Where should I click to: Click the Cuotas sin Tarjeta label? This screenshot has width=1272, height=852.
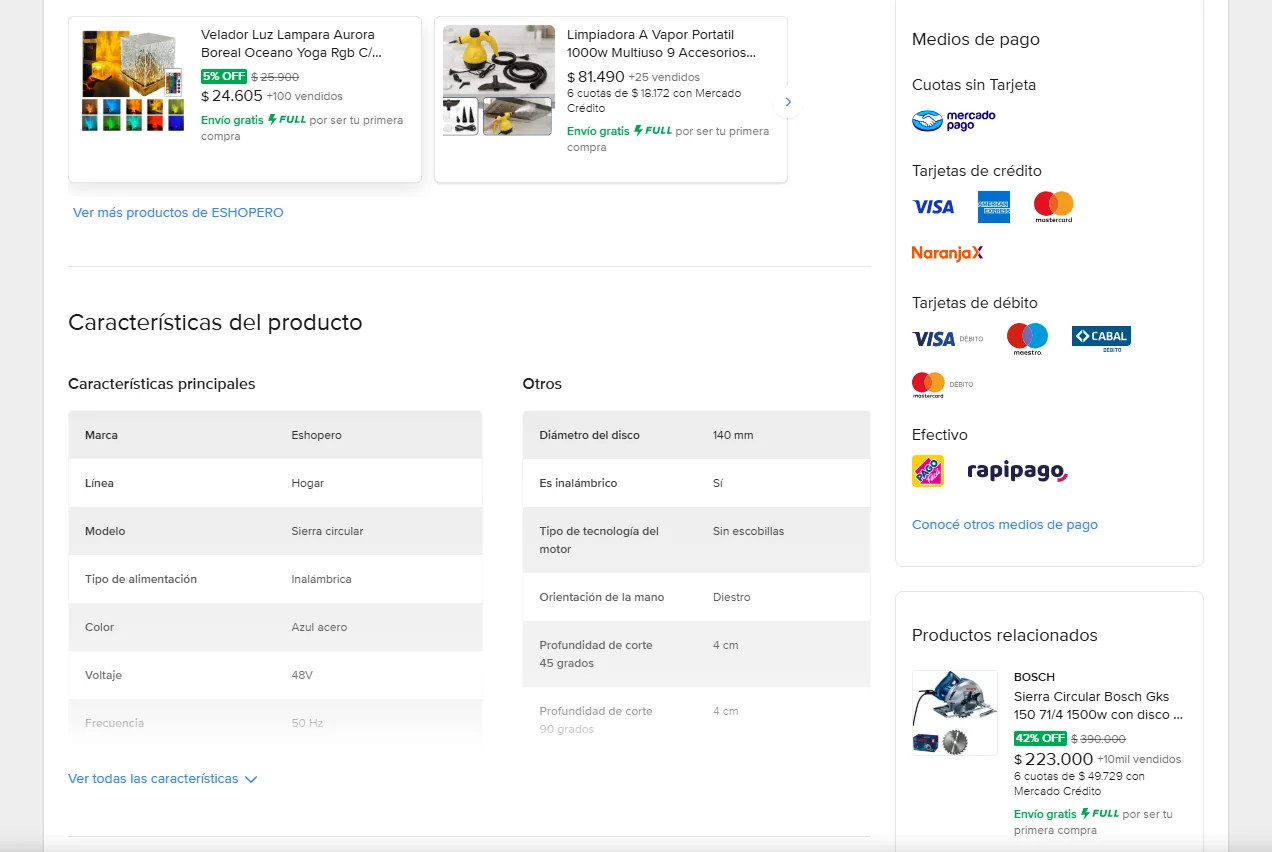click(x=974, y=86)
